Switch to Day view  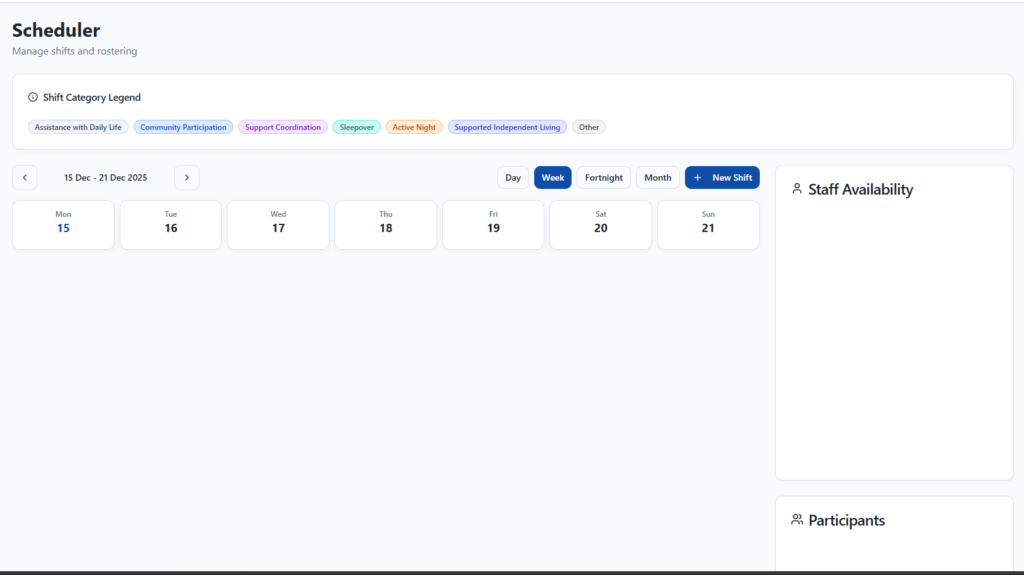[x=513, y=178]
